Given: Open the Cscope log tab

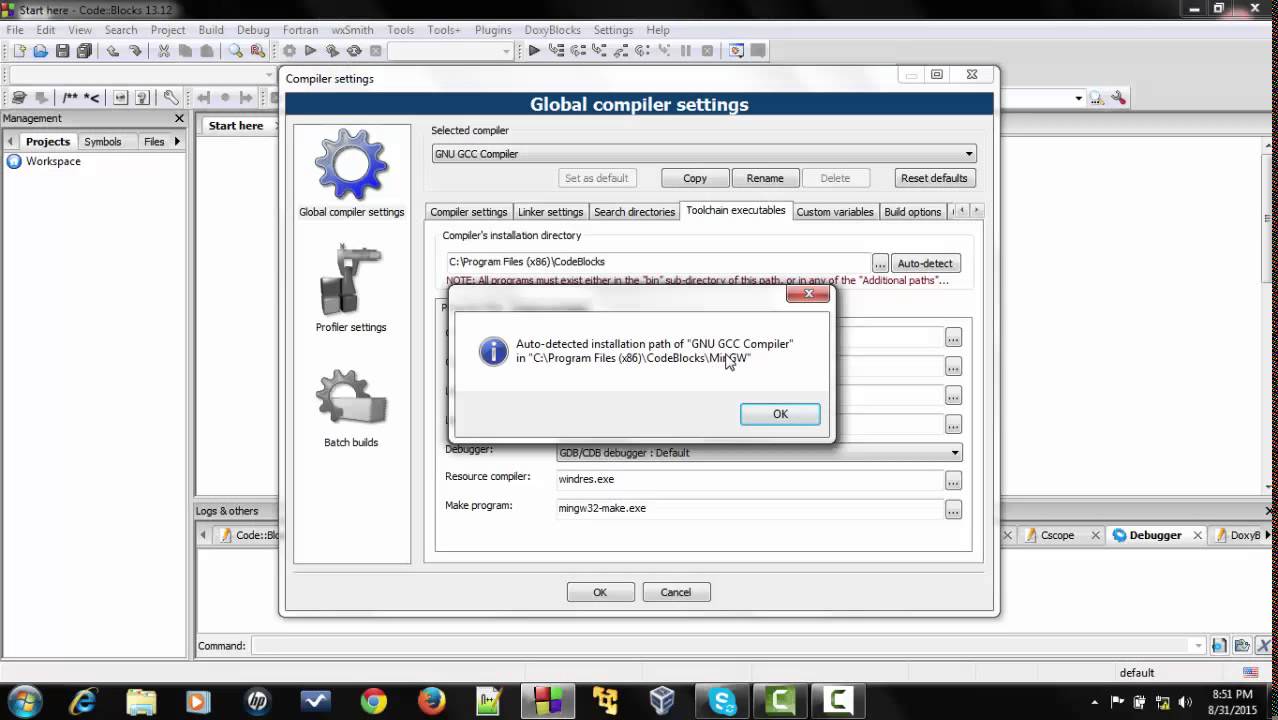Looking at the screenshot, I should (x=1057, y=535).
